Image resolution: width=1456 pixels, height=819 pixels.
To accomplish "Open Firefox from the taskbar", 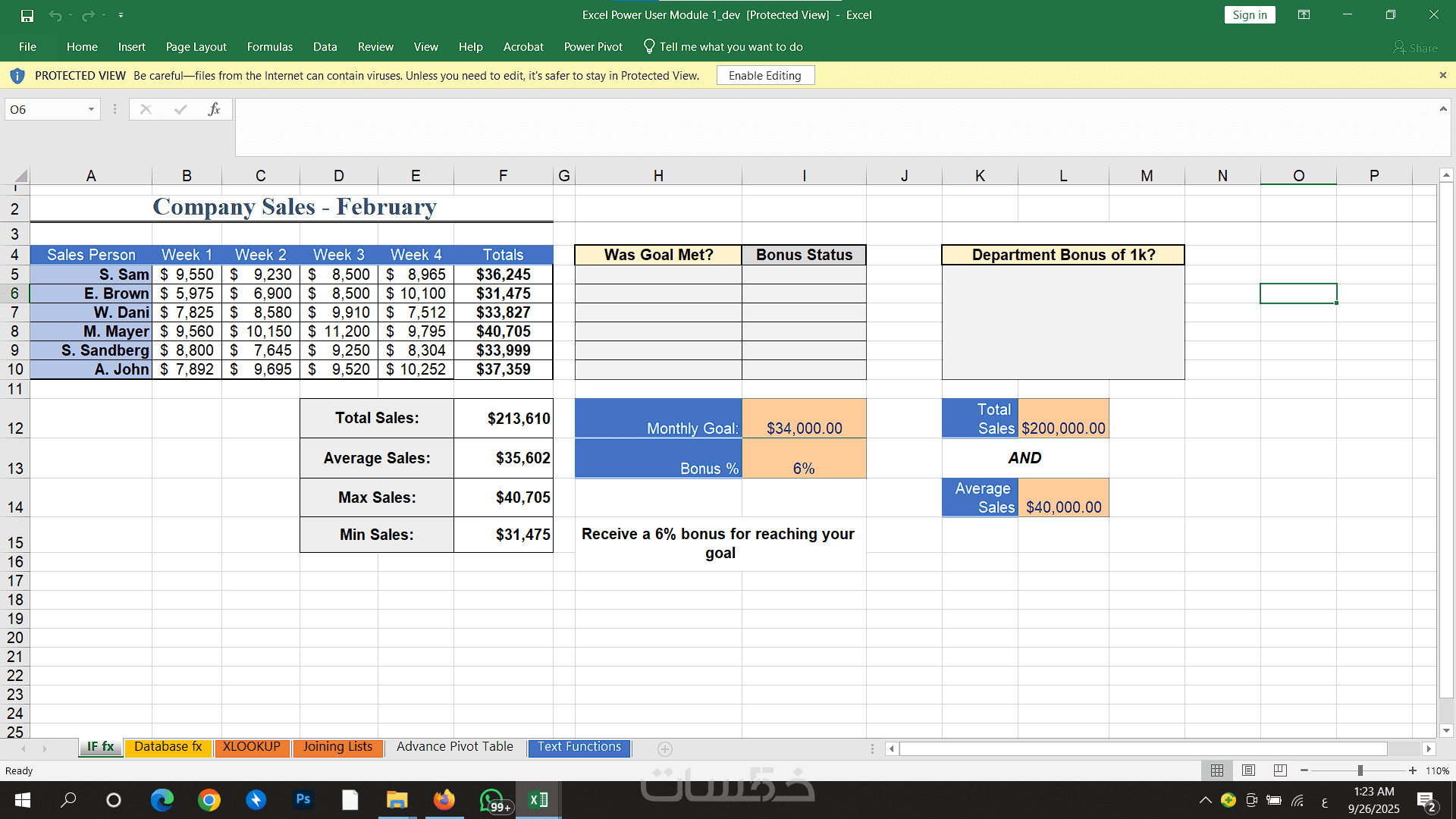I will point(444,800).
